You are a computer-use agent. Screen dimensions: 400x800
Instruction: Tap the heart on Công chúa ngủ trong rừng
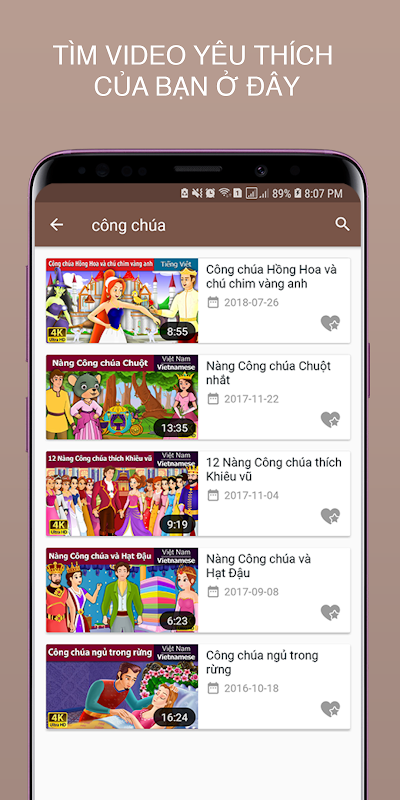[x=330, y=709]
